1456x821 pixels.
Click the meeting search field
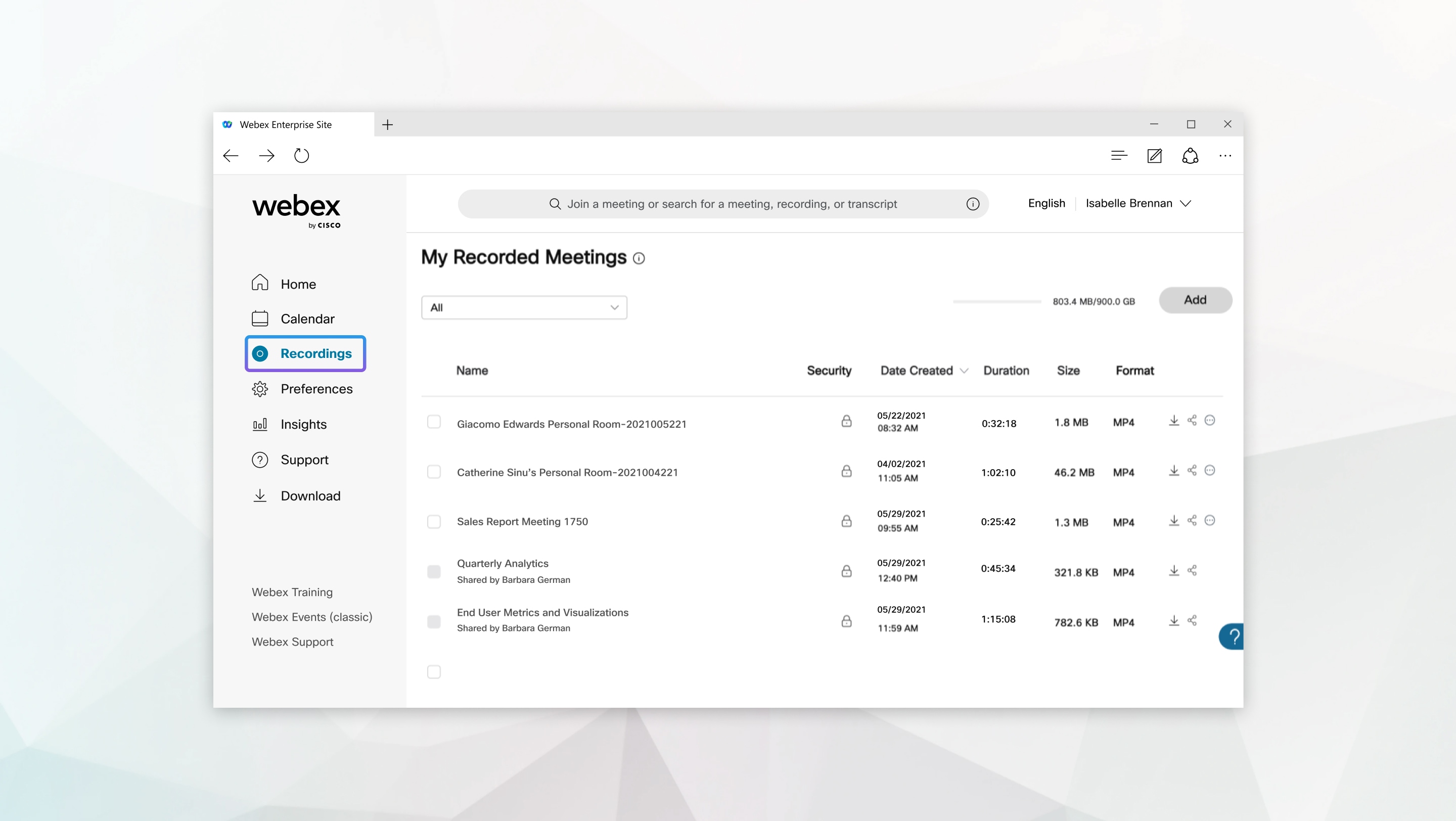(x=723, y=203)
